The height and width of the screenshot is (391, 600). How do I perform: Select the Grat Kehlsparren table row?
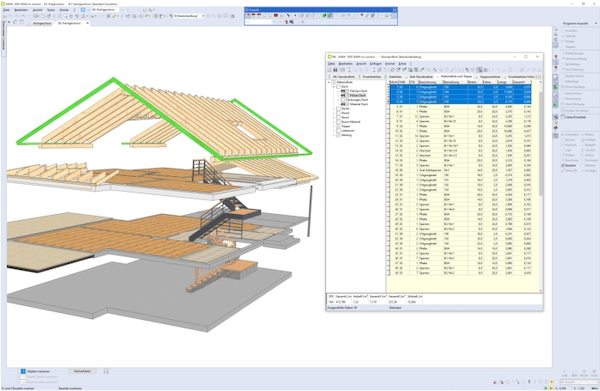(x=460, y=170)
